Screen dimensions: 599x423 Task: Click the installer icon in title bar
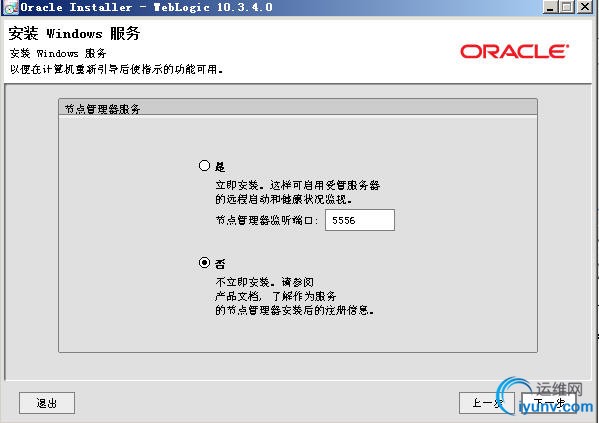pos(10,7)
